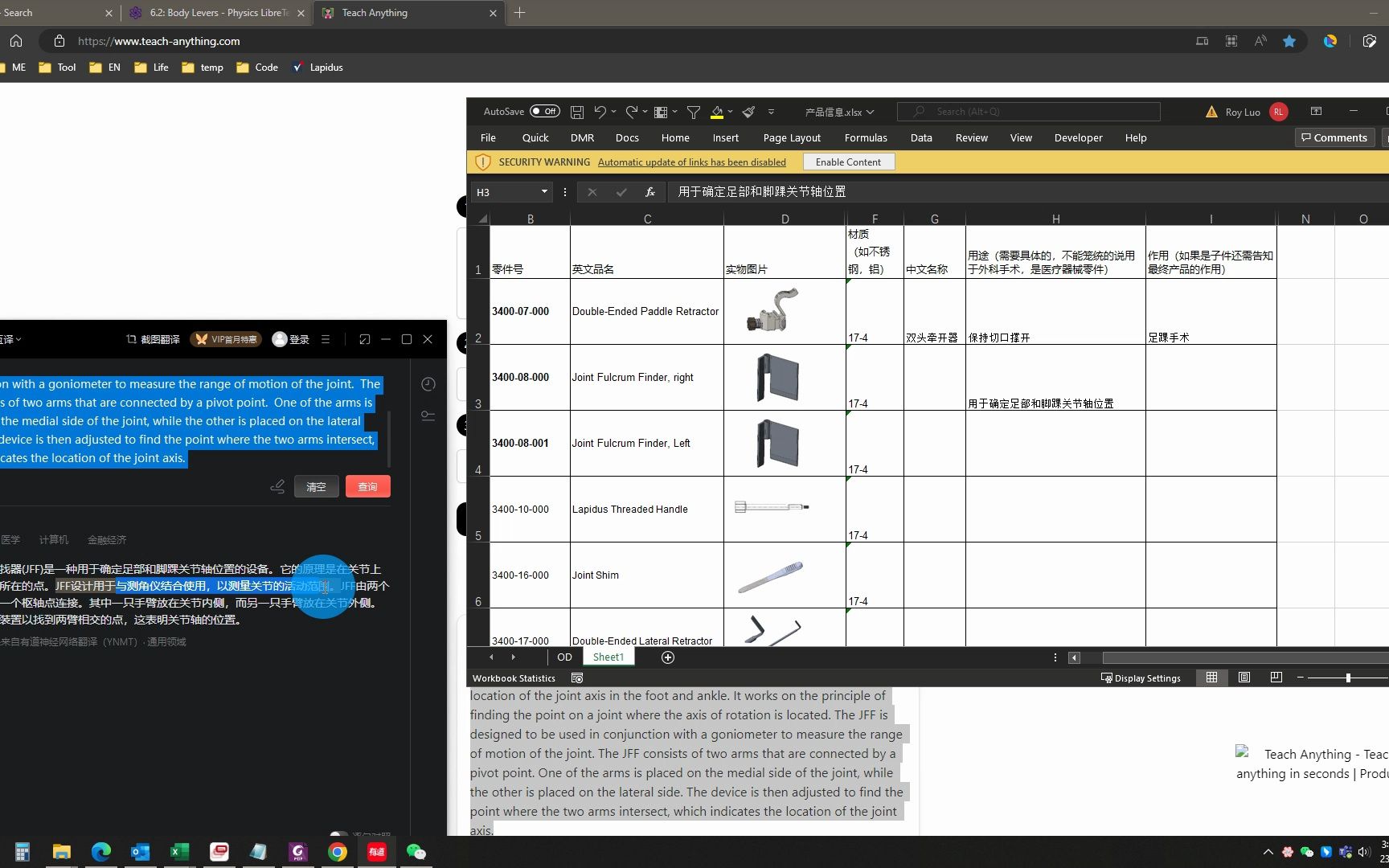Click the Filter funnel icon
The width and height of the screenshot is (1389, 868).
[x=693, y=112]
